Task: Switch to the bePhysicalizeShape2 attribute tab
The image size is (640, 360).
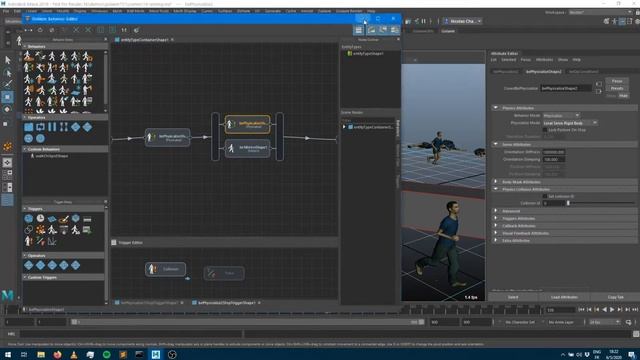Action: (543, 71)
